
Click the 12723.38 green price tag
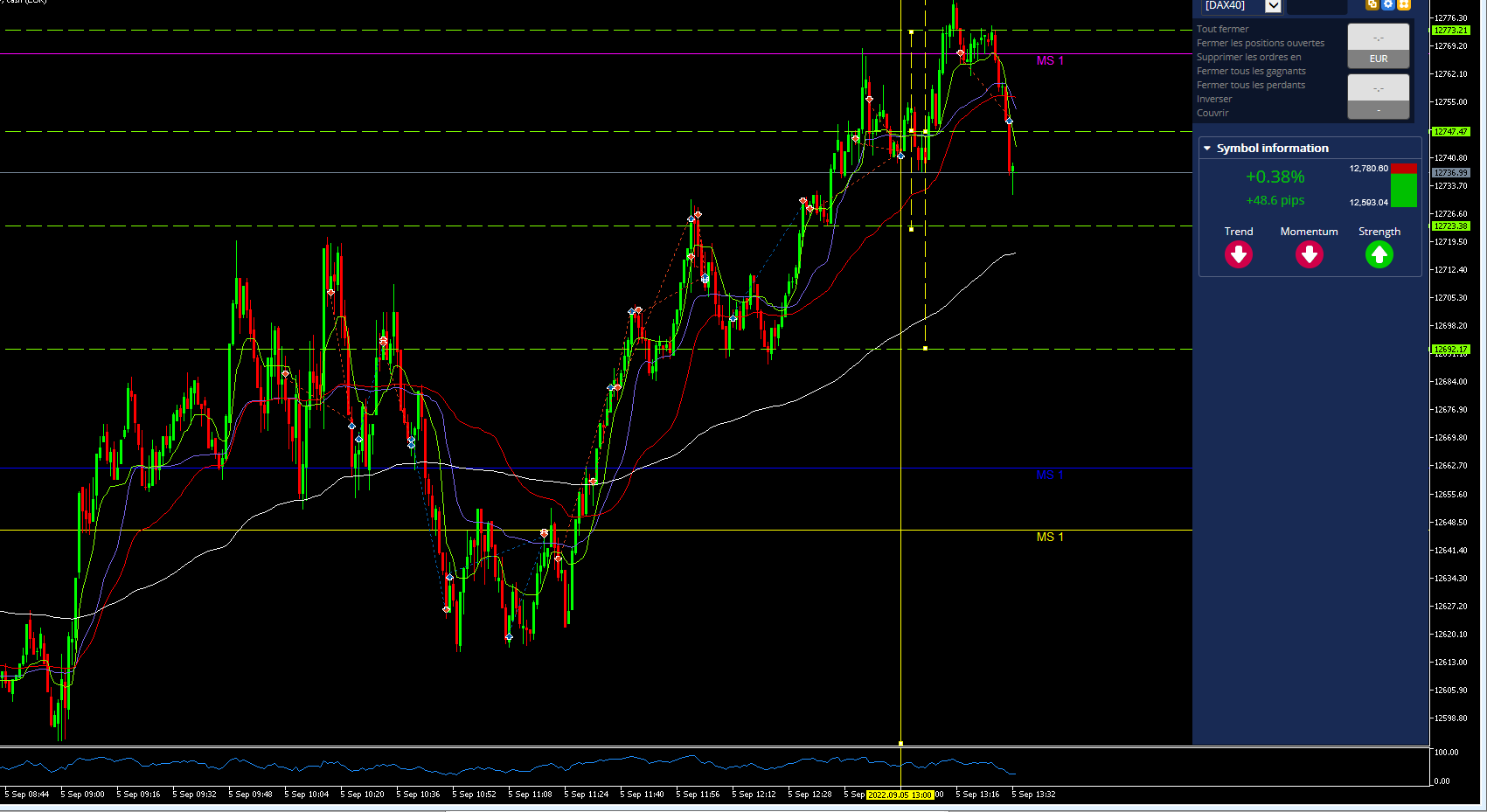click(1450, 226)
